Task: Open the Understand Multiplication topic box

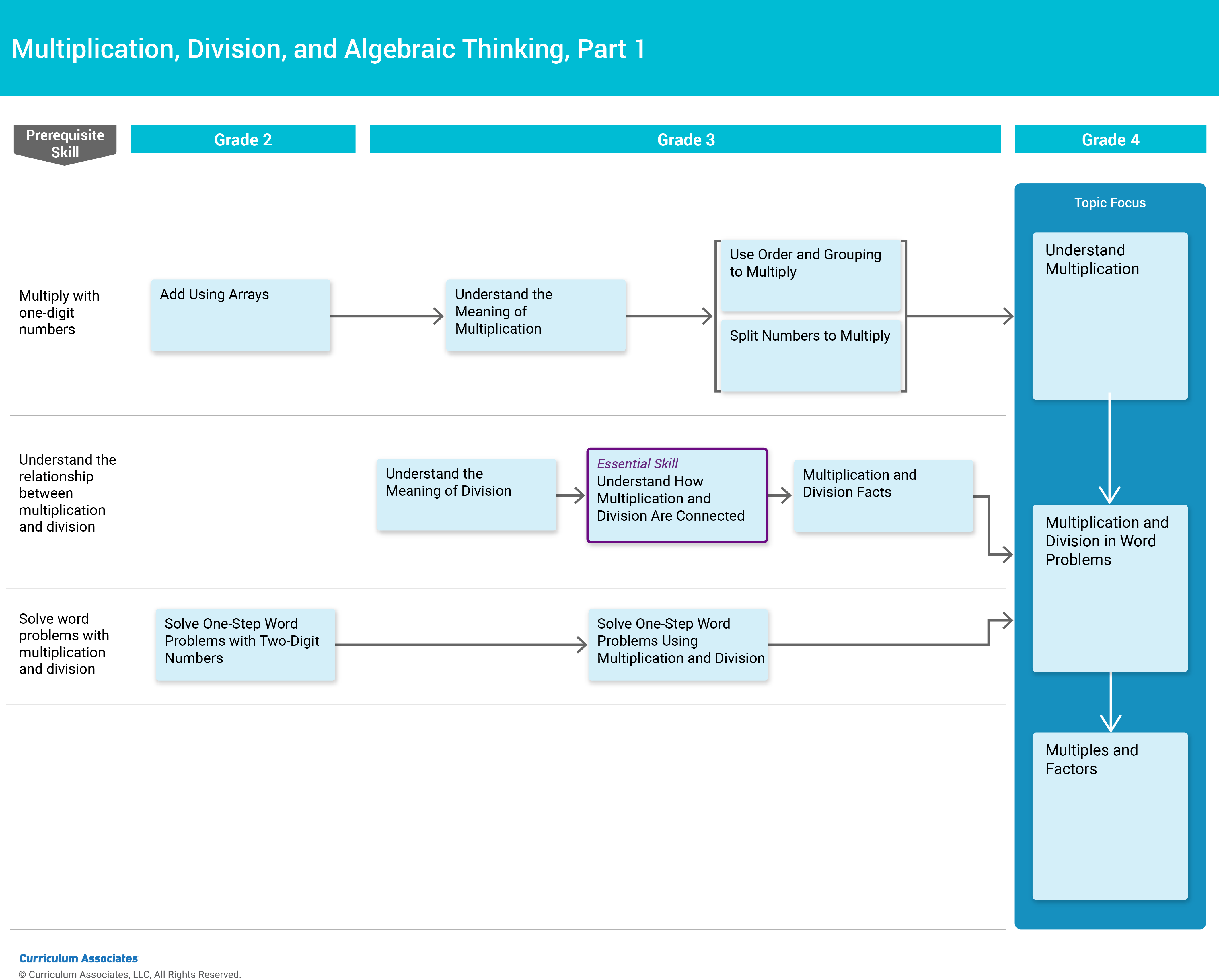Action: click(x=1109, y=316)
